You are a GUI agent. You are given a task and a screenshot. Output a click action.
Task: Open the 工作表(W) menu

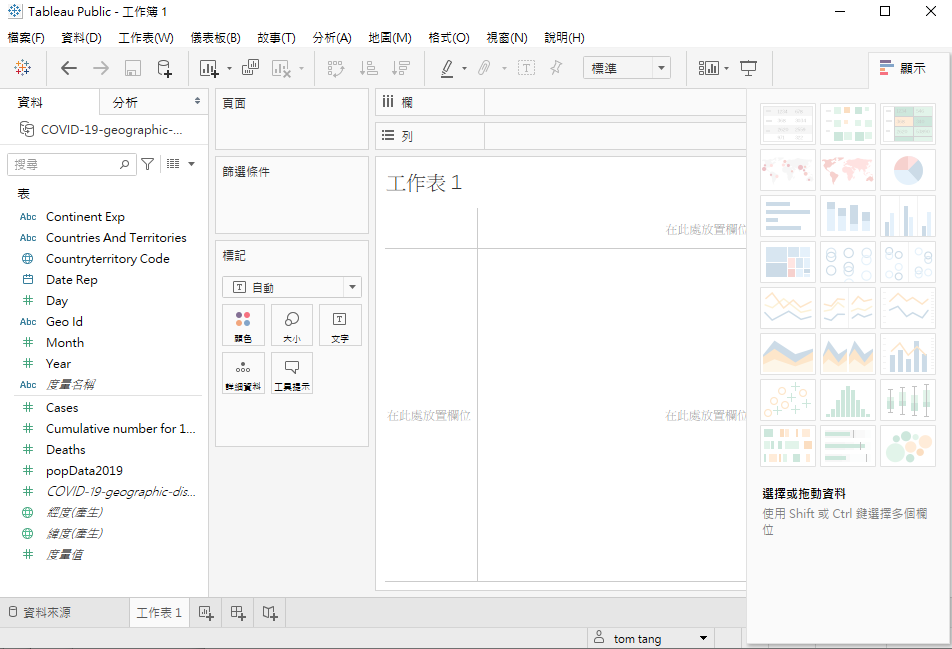point(146,38)
